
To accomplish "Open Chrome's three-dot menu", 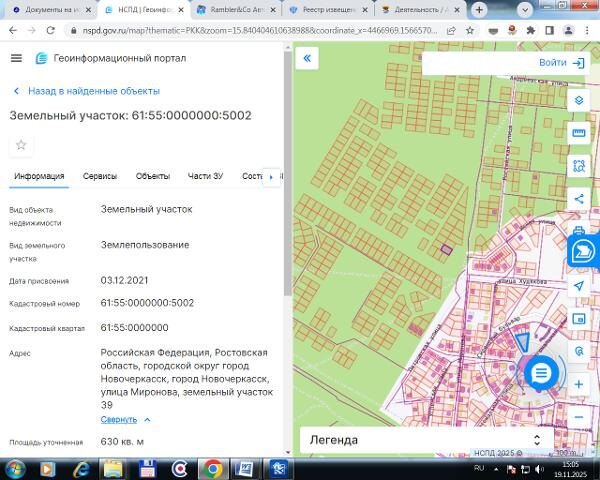I will 587,31.
